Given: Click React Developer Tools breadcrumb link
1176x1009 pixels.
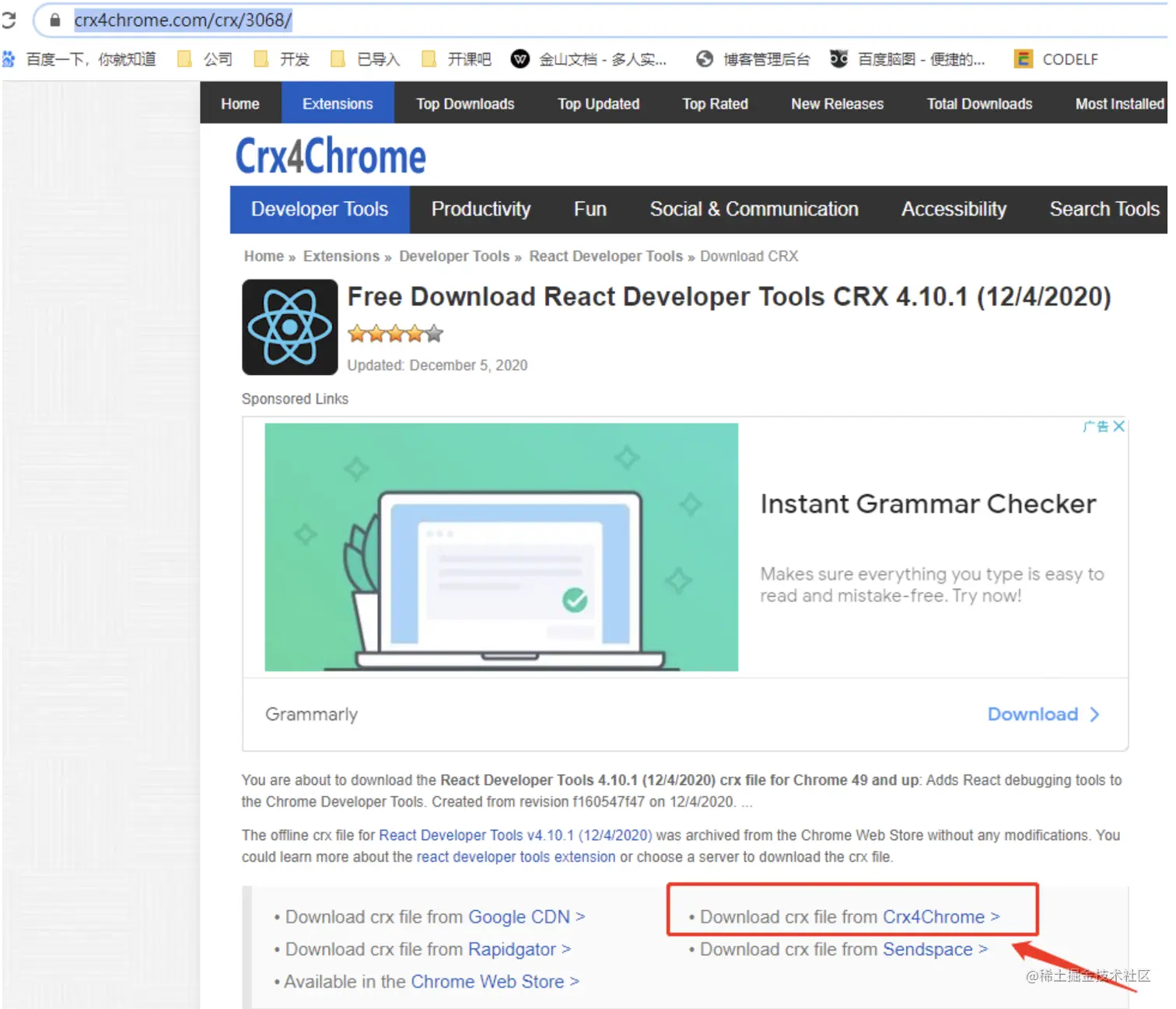Looking at the screenshot, I should (606, 256).
